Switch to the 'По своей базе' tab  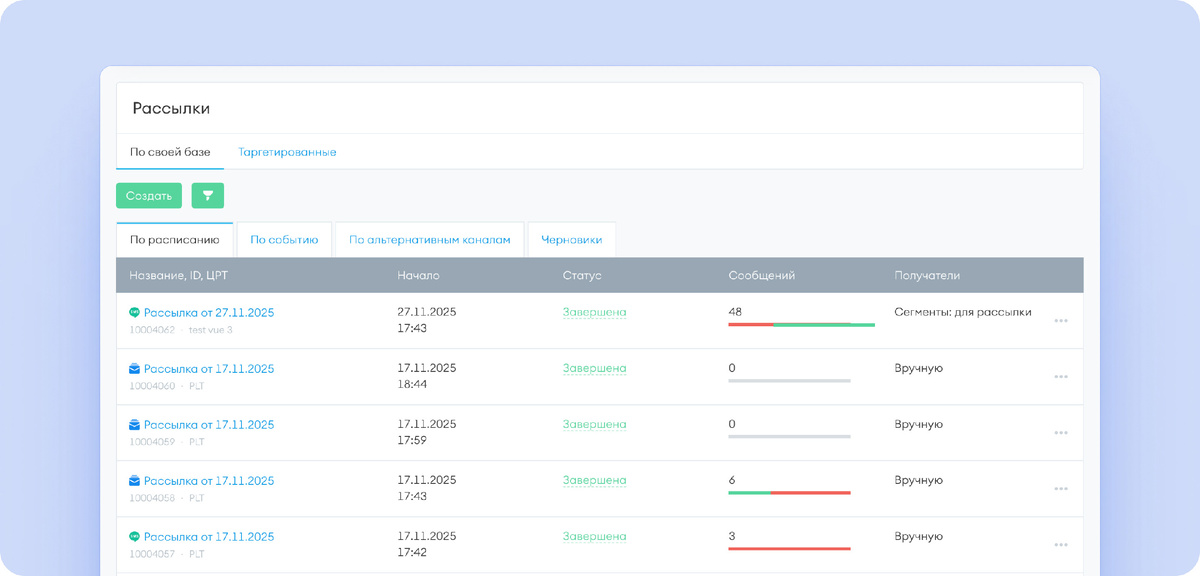[x=170, y=152]
